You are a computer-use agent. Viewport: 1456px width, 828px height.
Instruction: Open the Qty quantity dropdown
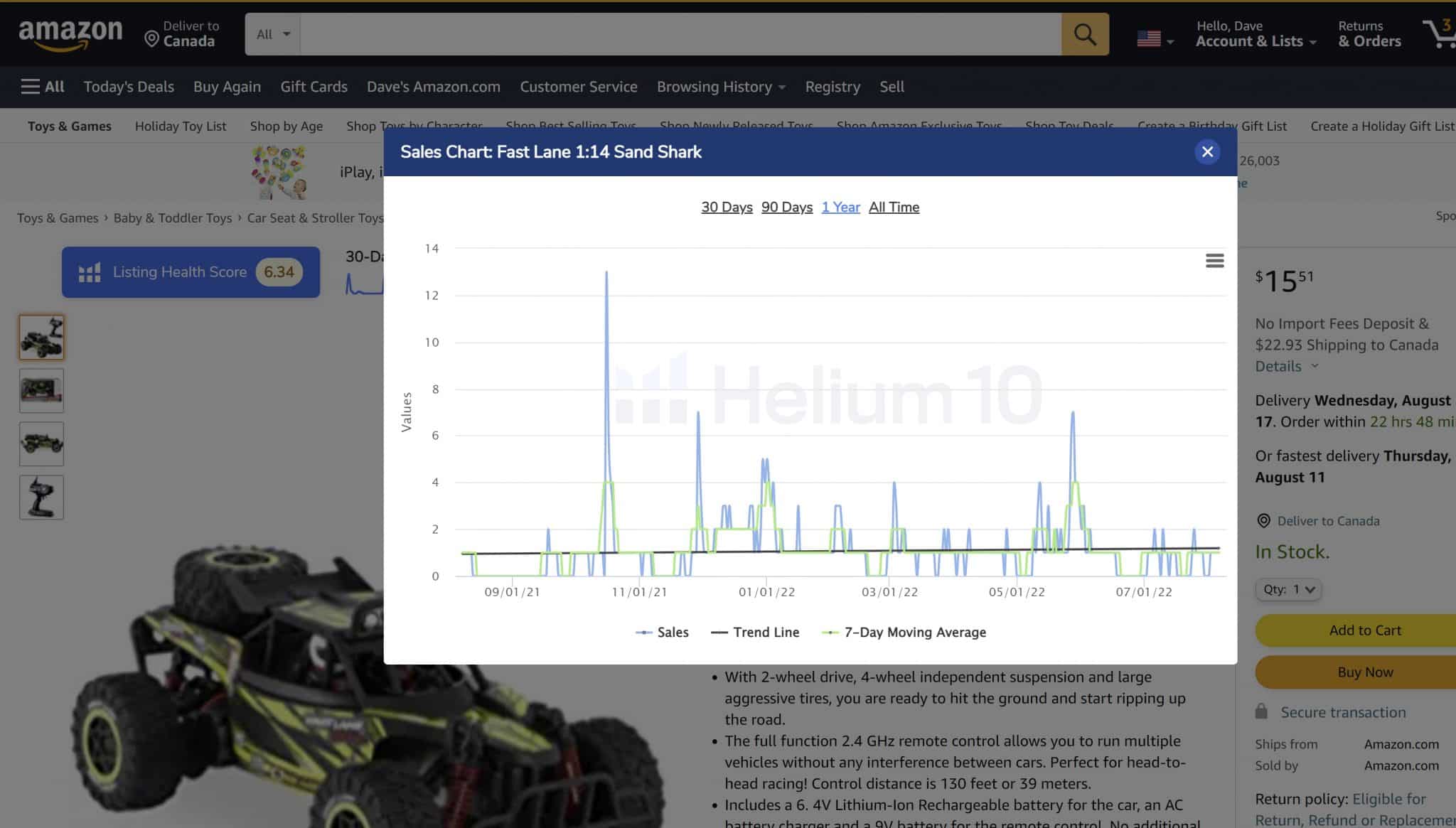click(x=1288, y=589)
